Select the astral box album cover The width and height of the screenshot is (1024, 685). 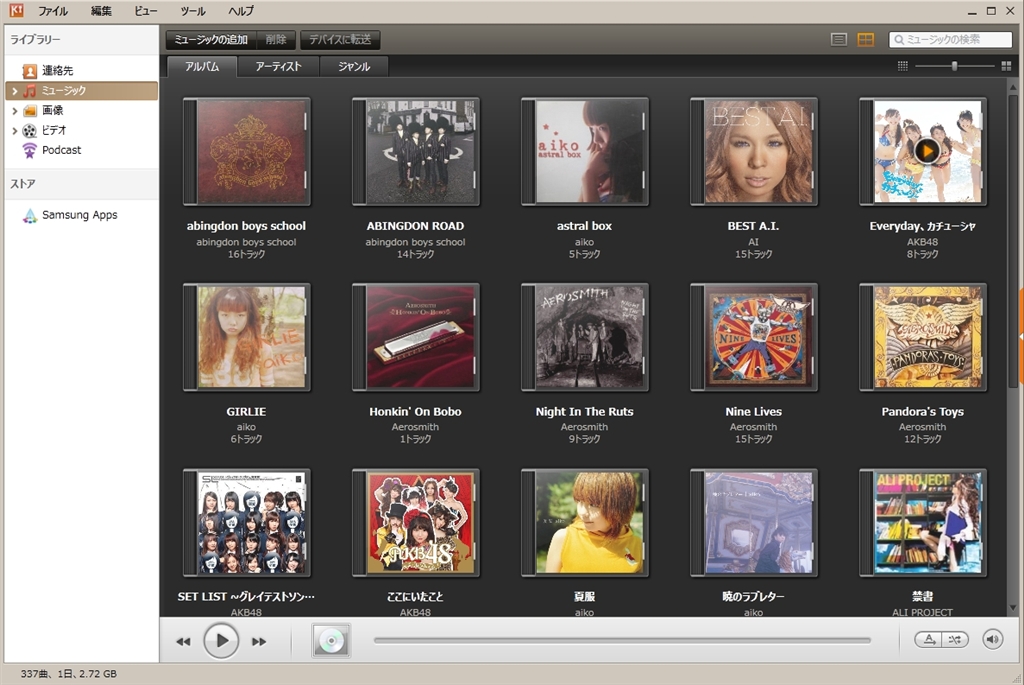pos(584,151)
